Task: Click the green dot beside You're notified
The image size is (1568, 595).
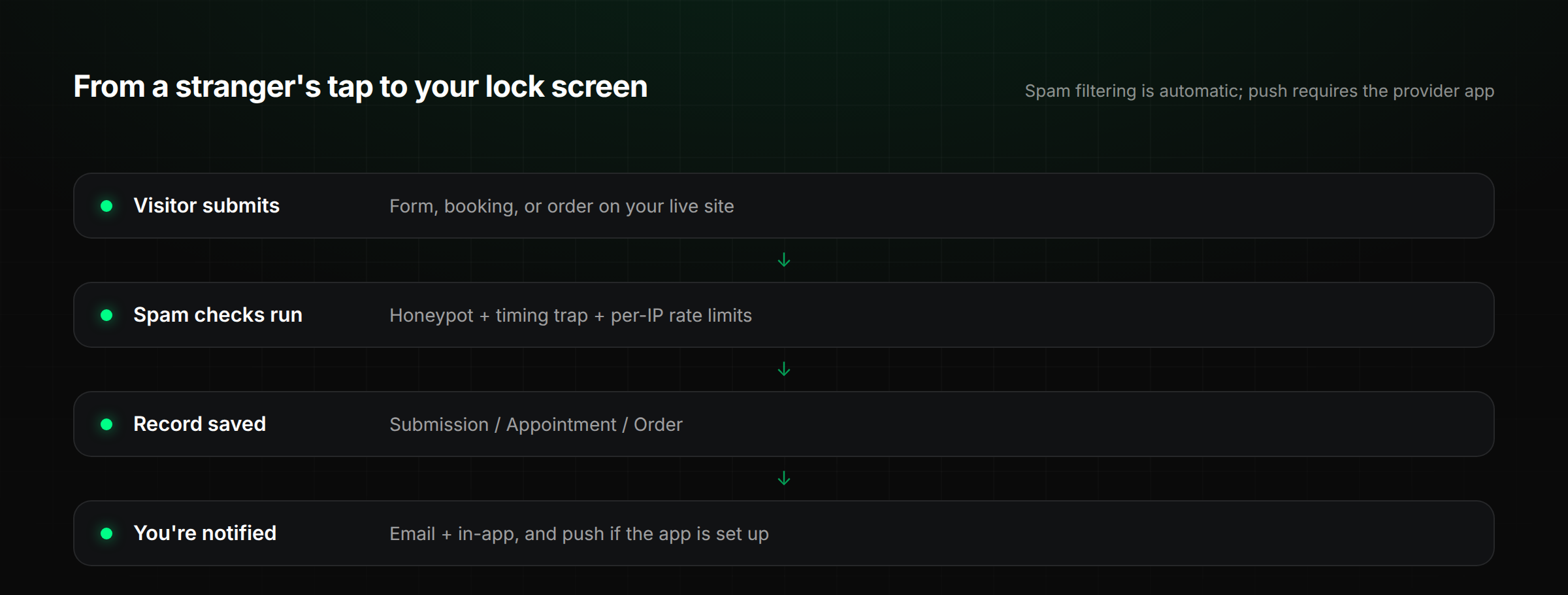Action: tap(106, 534)
